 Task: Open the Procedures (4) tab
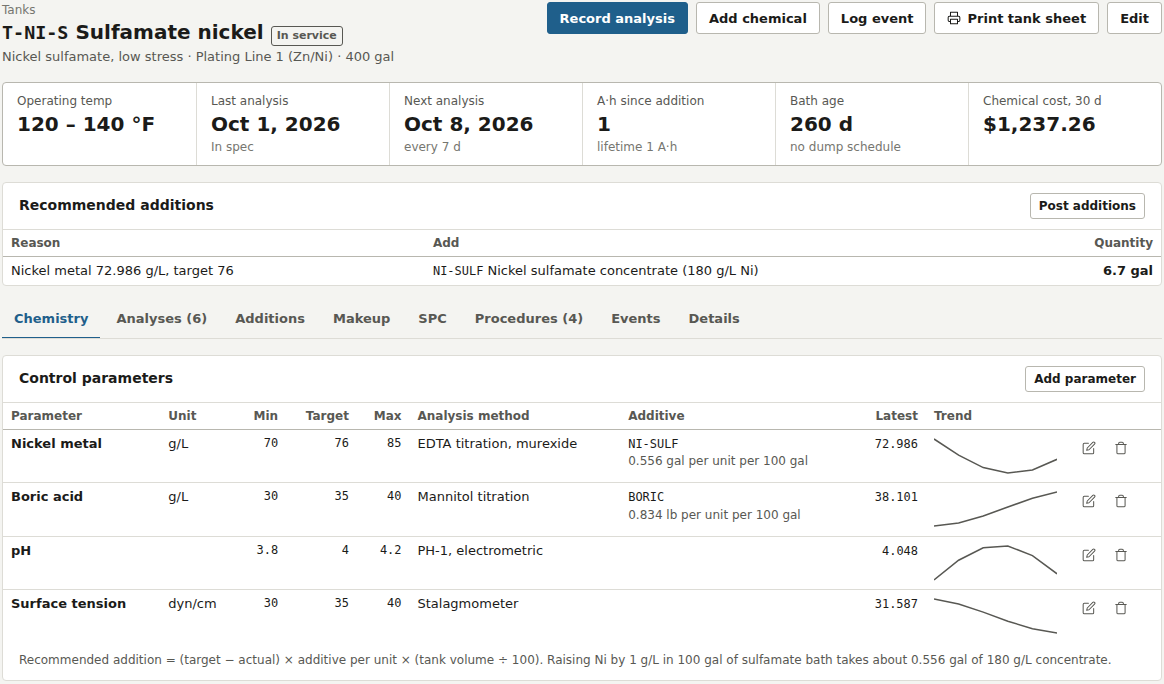(x=529, y=319)
